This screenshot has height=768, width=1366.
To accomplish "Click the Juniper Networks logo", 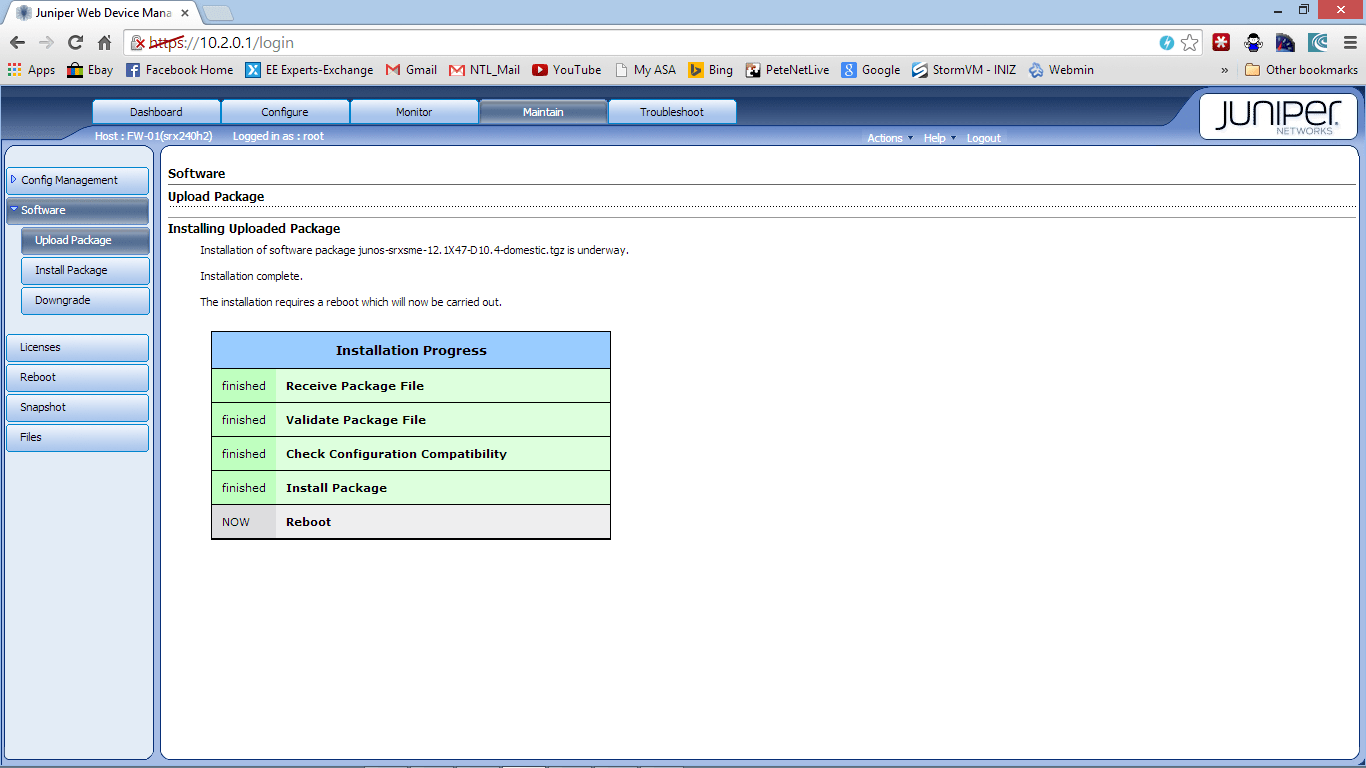I will pos(1277,116).
